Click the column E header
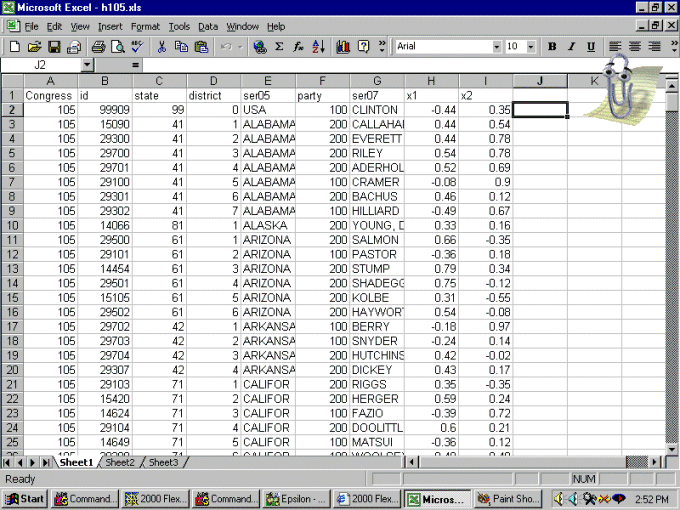Viewport: 680px width, 510px height. (x=268, y=81)
